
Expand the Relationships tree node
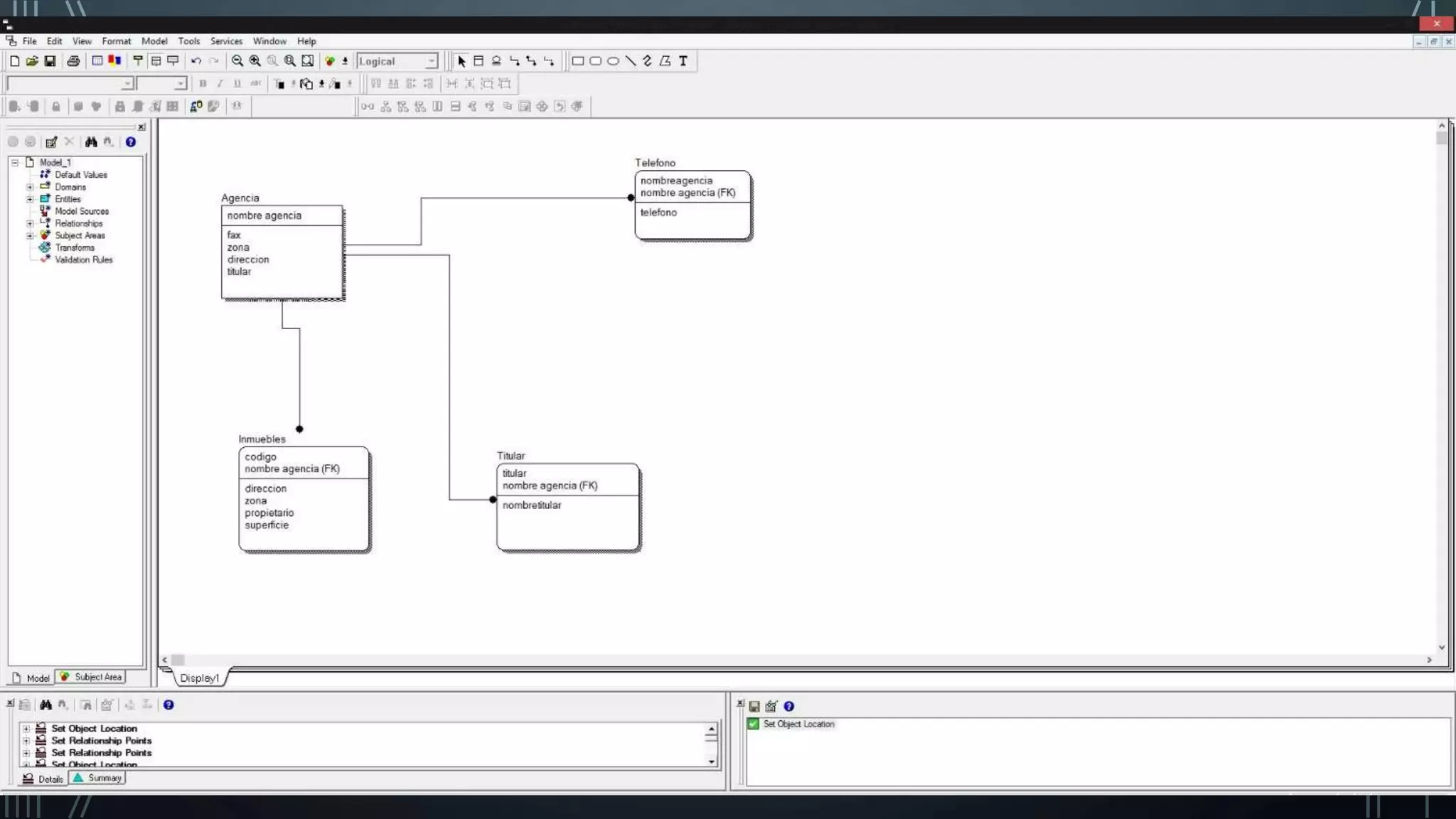click(x=30, y=223)
